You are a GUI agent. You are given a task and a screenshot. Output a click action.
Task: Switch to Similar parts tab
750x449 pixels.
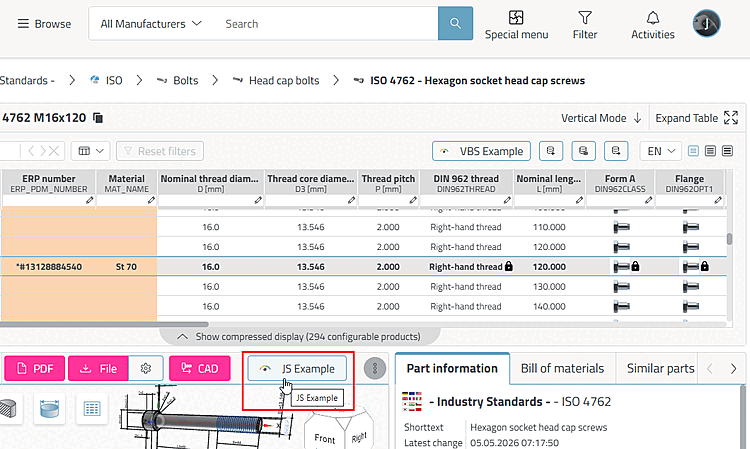pyautogui.click(x=660, y=368)
